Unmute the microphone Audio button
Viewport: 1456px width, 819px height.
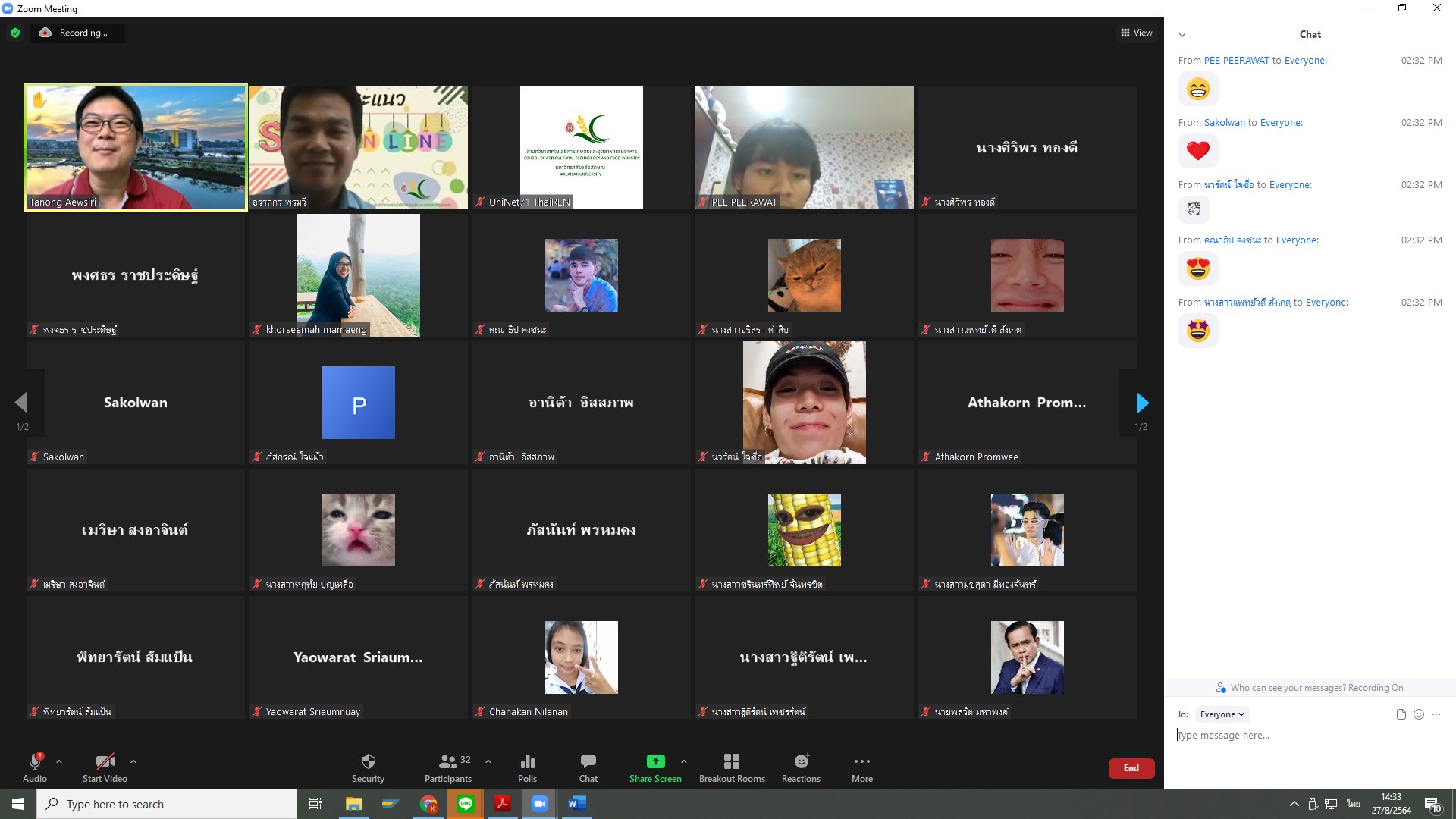[35, 762]
